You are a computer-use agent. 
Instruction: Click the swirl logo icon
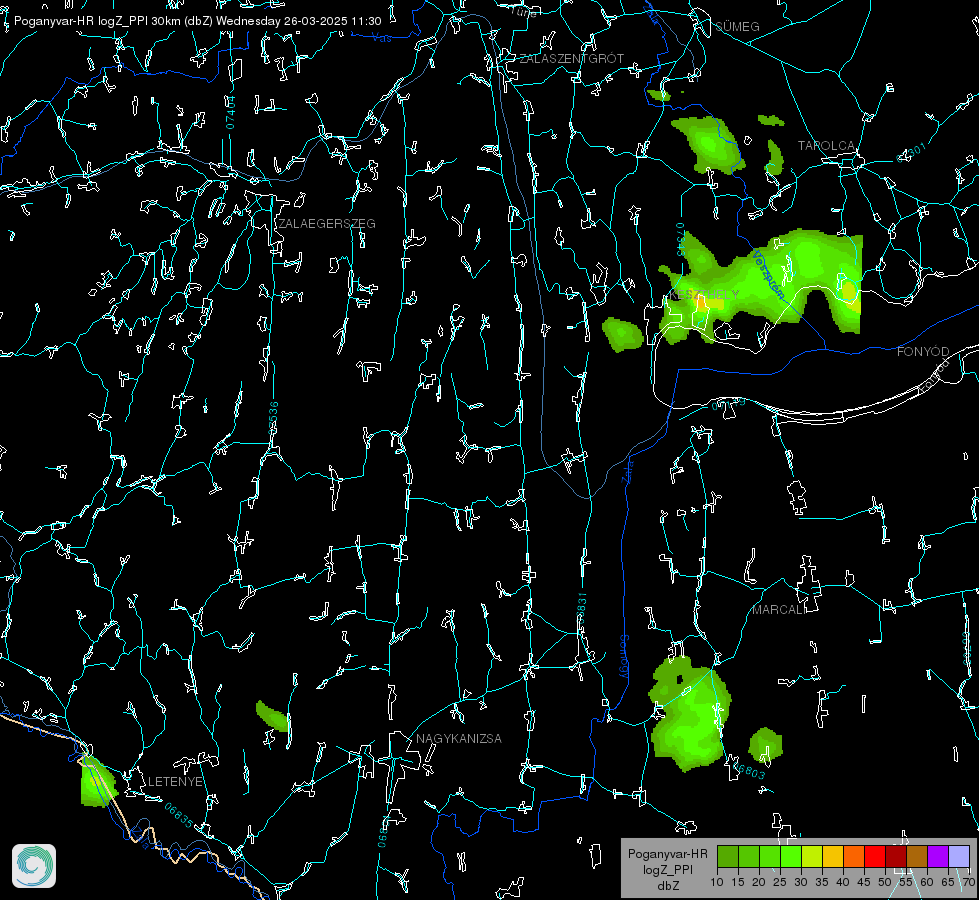pyautogui.click(x=34, y=866)
